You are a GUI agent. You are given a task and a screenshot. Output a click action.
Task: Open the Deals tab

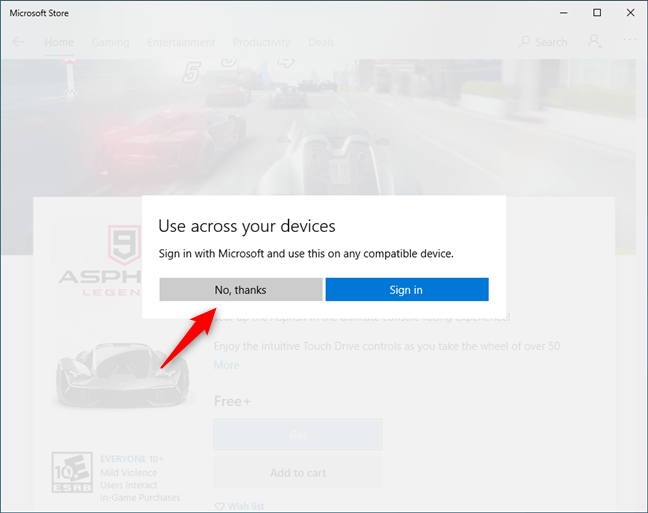tap(321, 42)
